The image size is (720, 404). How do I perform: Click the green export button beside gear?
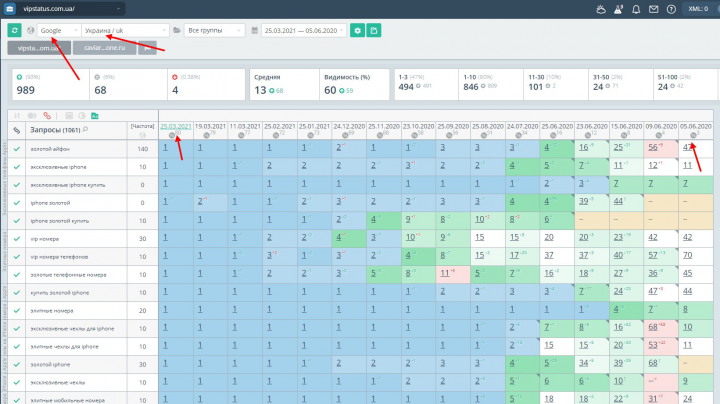pyautogui.click(x=374, y=30)
